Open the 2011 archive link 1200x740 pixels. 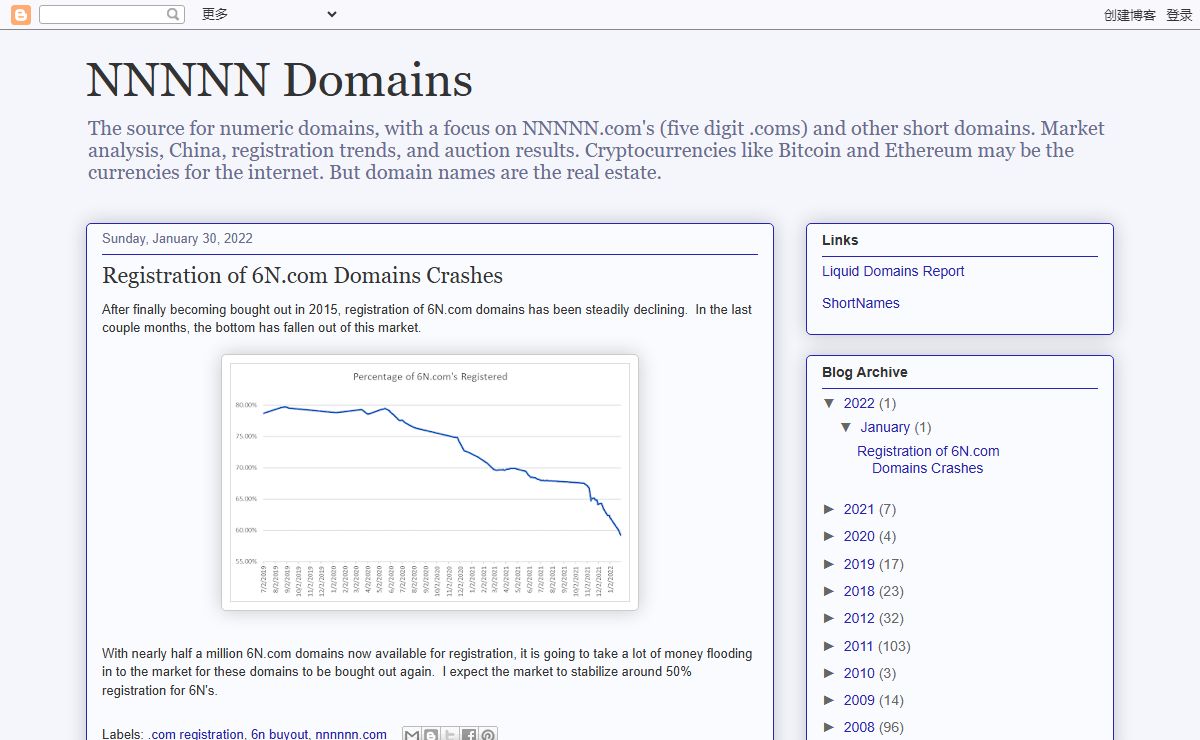click(x=859, y=646)
